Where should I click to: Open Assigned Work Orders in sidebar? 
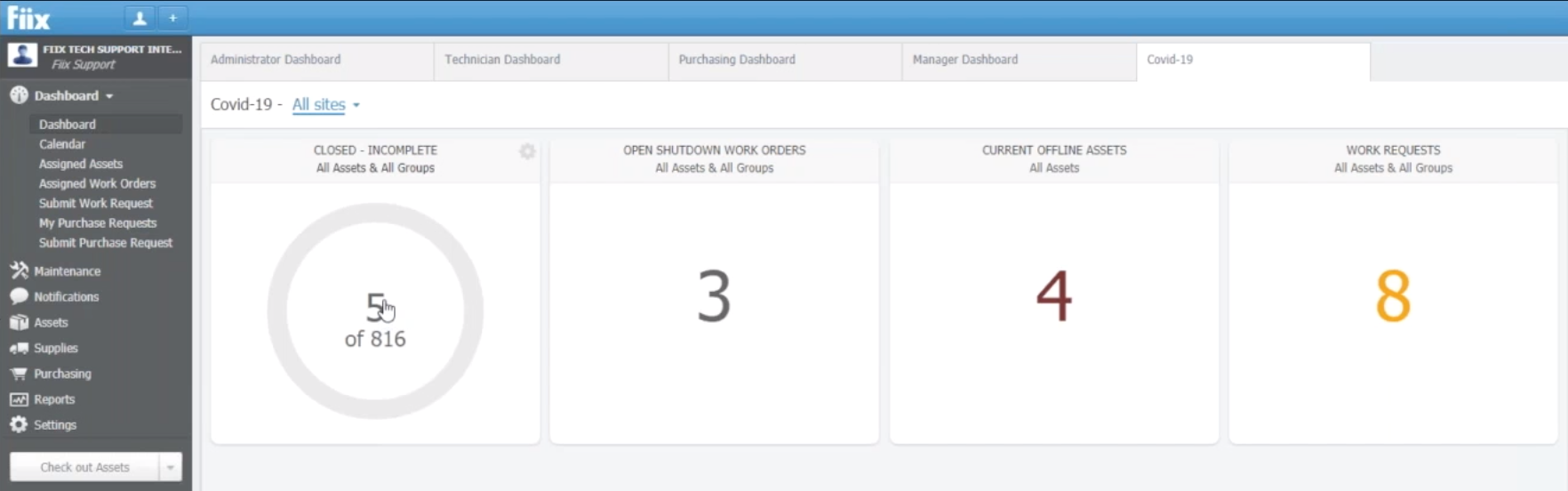97,183
